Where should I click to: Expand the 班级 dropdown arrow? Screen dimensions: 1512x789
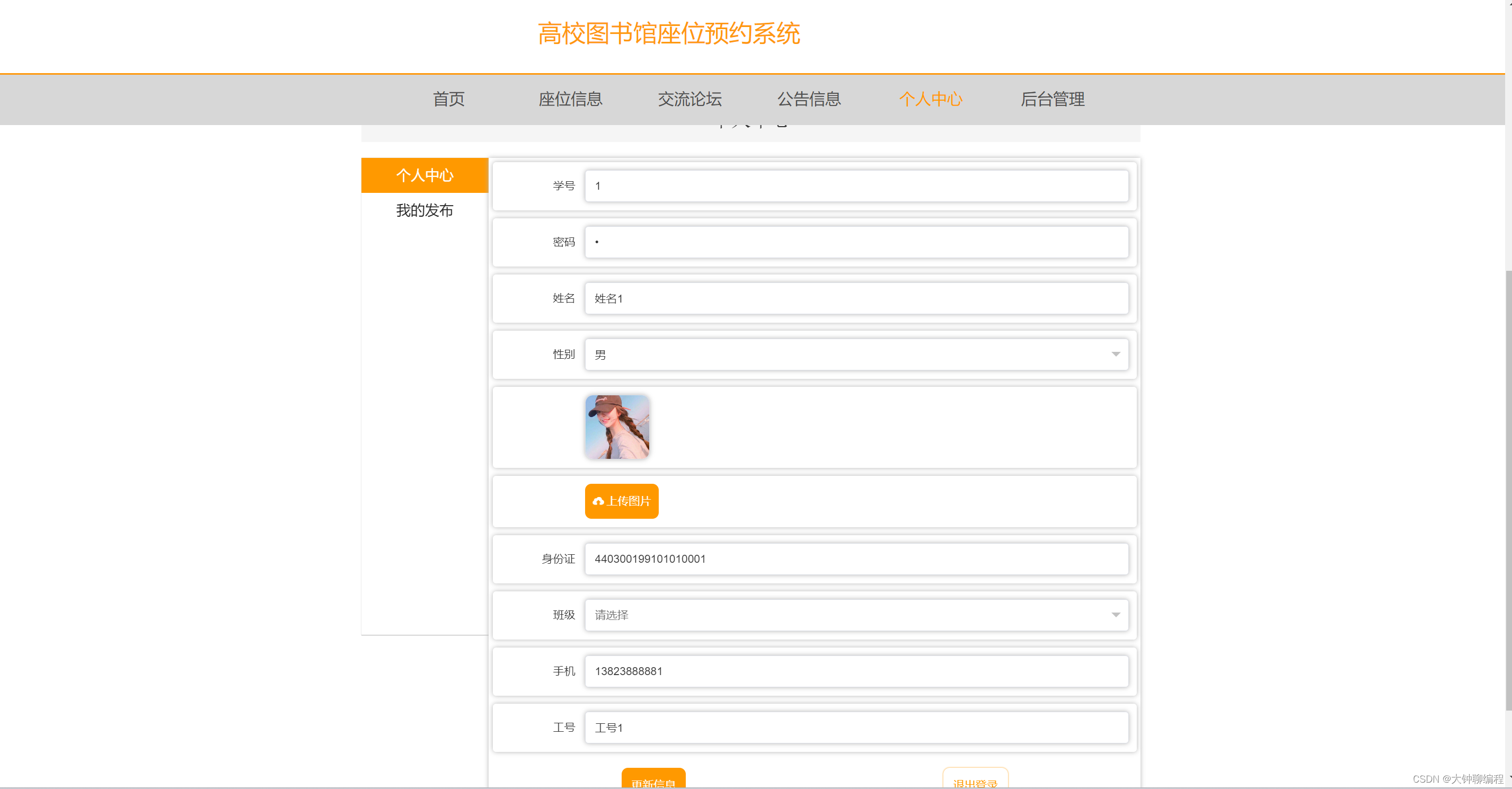point(1115,615)
